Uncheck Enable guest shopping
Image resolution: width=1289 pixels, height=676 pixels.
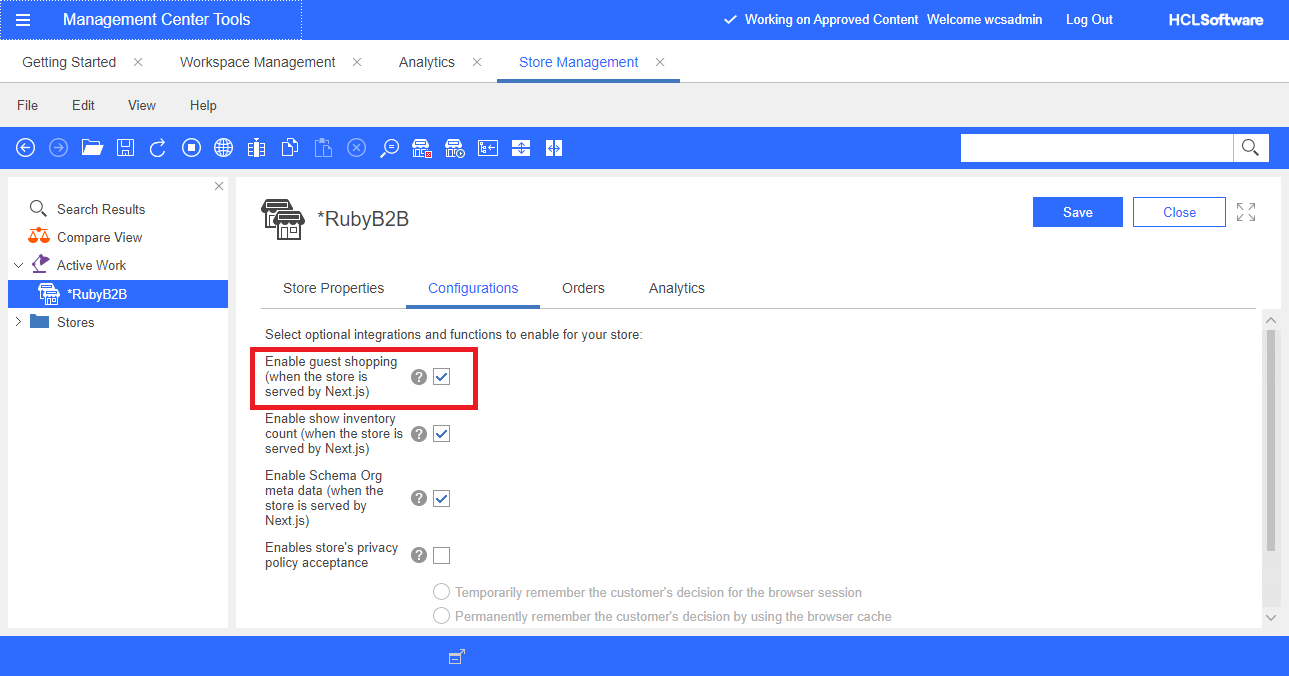point(441,377)
